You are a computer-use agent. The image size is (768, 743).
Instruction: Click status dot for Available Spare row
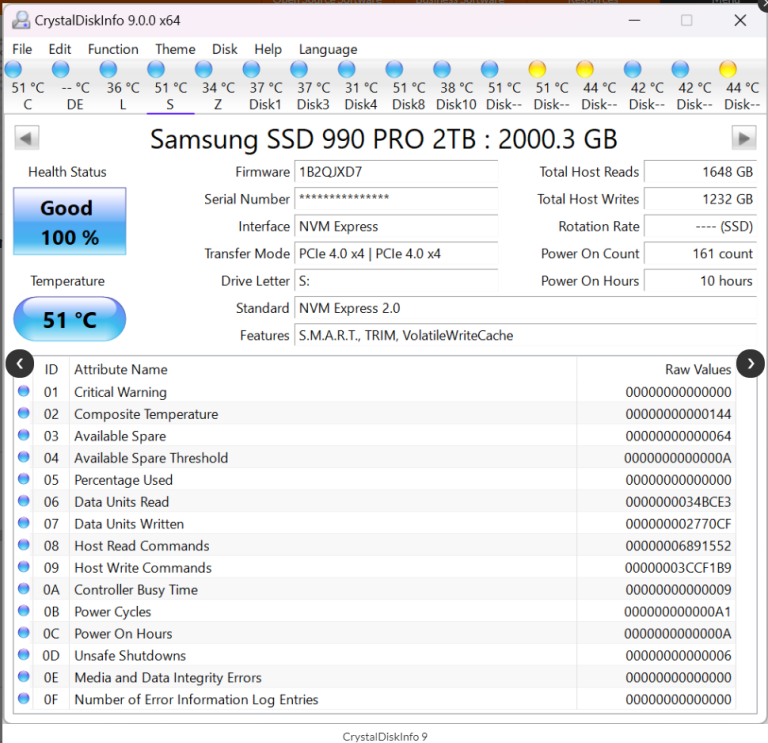(x=24, y=435)
